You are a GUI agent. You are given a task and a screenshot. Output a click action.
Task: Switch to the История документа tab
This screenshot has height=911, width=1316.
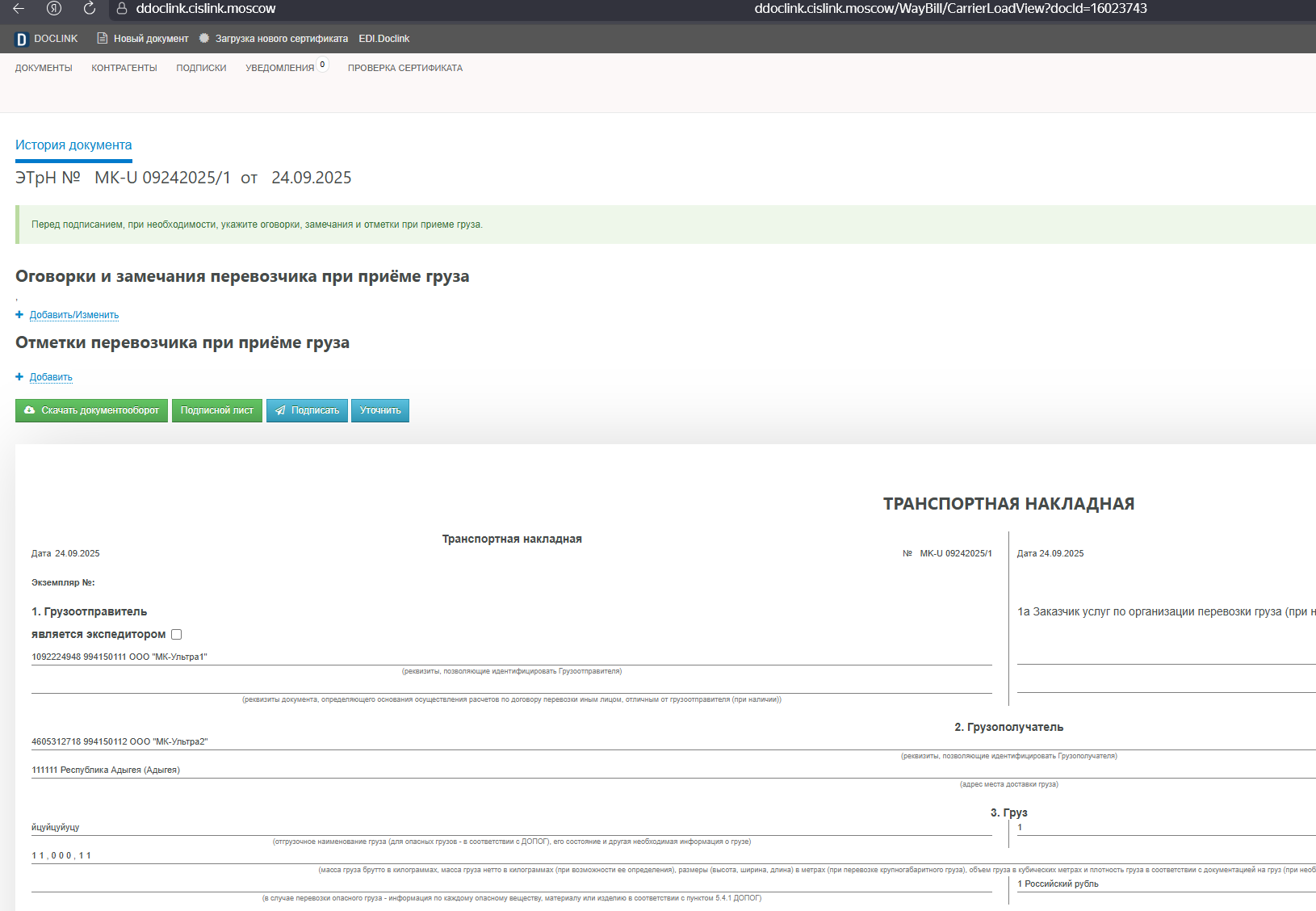(x=73, y=145)
